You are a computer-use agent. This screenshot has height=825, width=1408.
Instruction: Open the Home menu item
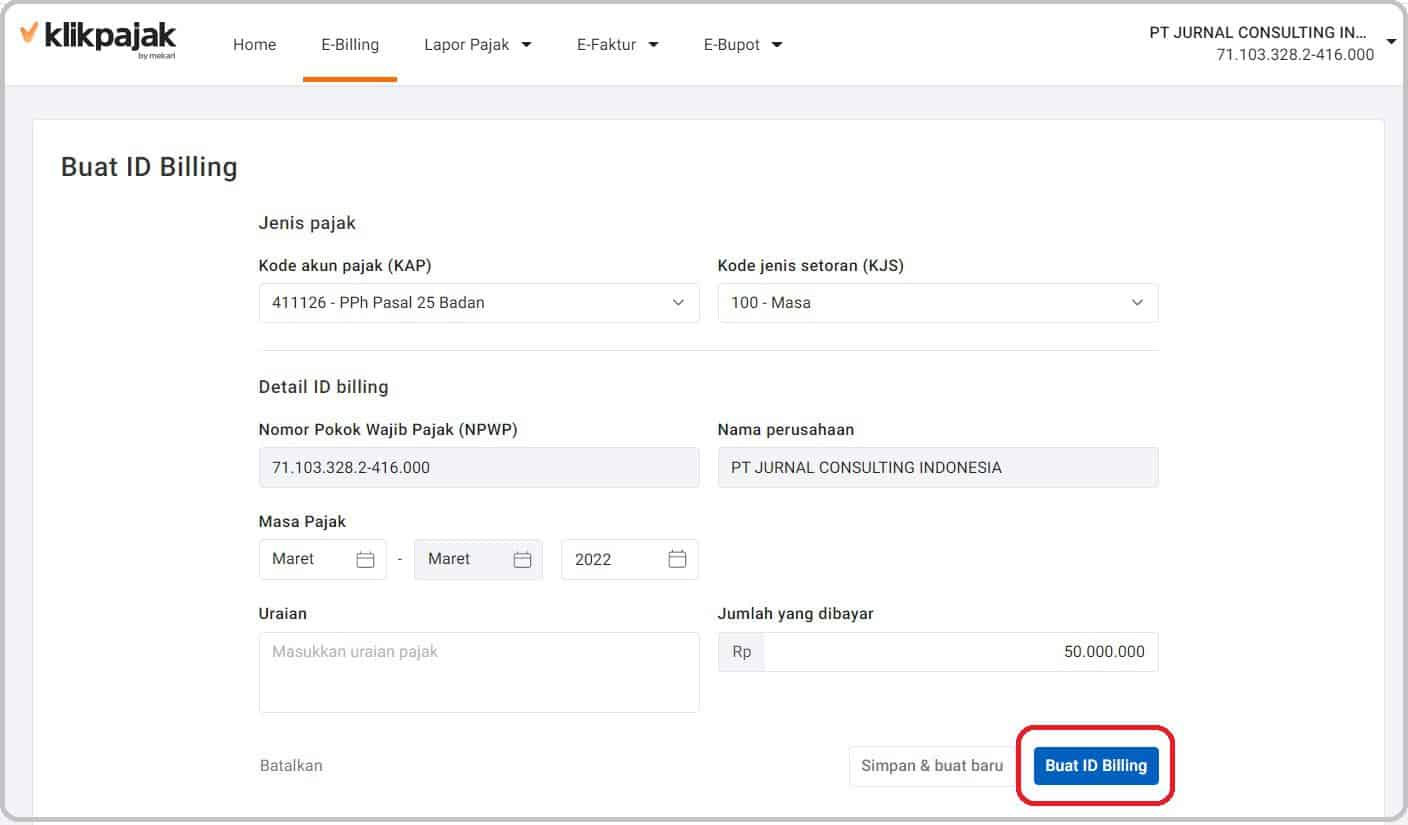254,44
